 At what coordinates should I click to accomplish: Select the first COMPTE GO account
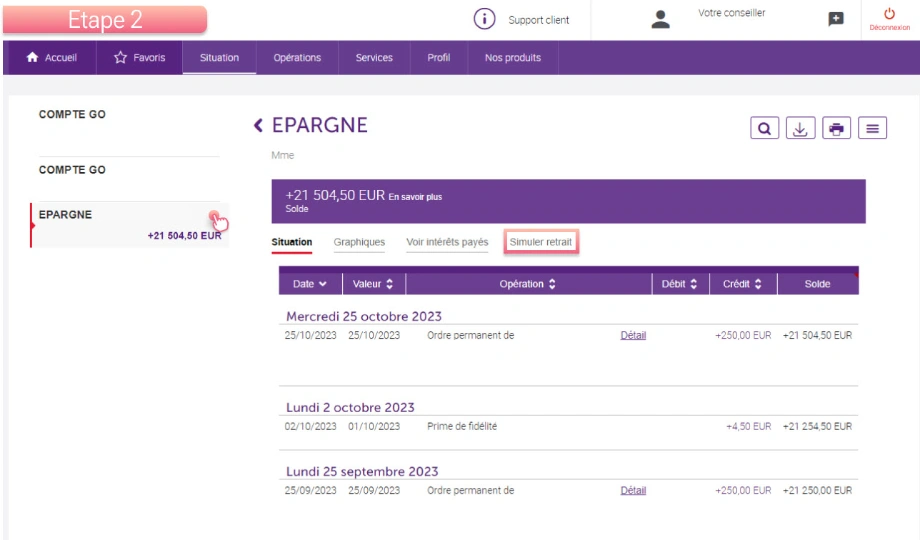[72, 114]
